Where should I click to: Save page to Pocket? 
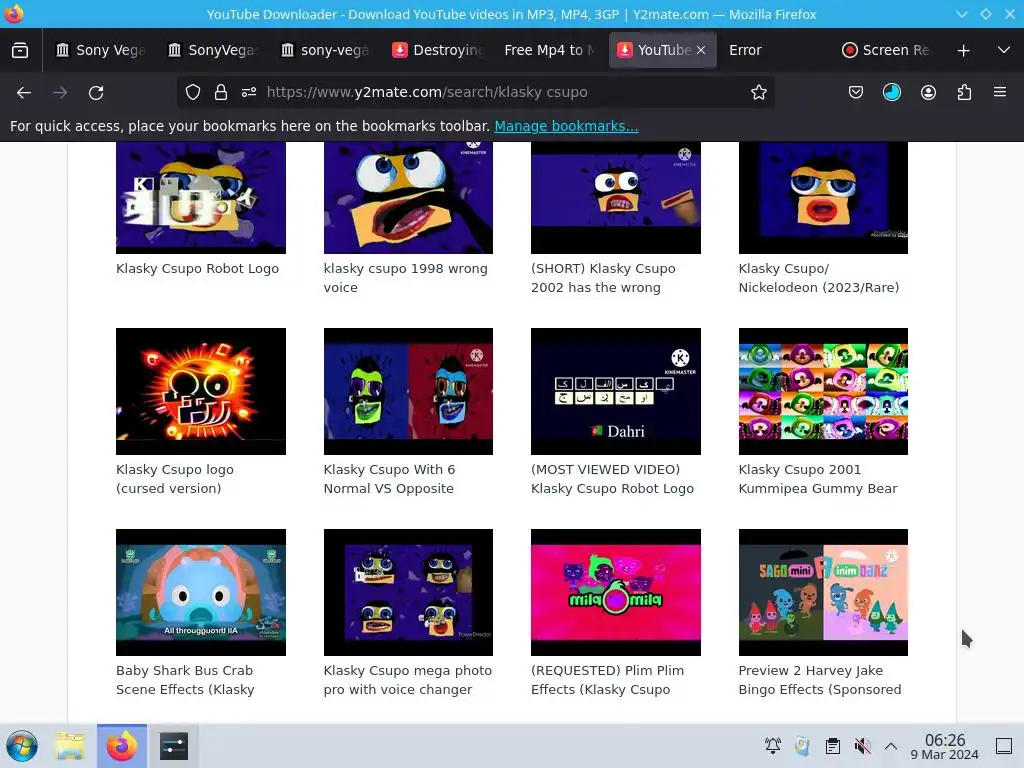856,93
